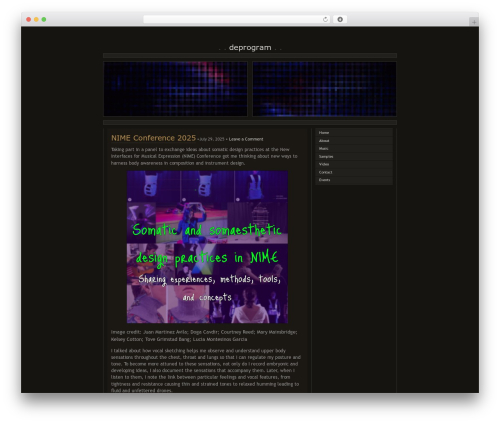The height and width of the screenshot is (423, 500).
Task: Open the NIME Conference 2025 post title
Action: coord(153,138)
